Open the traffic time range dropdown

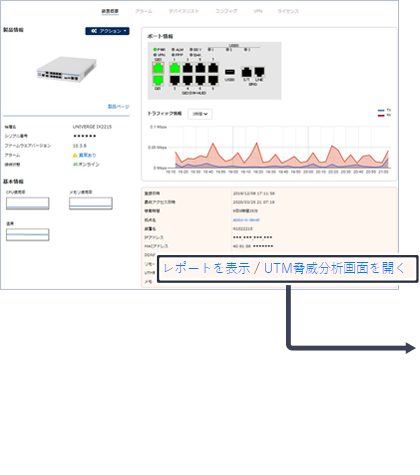coord(200,114)
